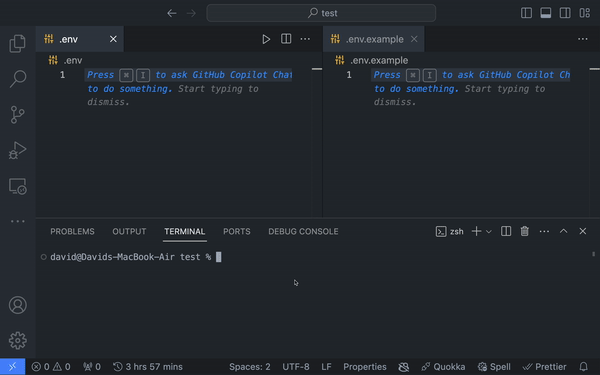Click the 3 hrs 57 mins status item
The height and width of the screenshot is (375, 600).
click(x=148, y=367)
